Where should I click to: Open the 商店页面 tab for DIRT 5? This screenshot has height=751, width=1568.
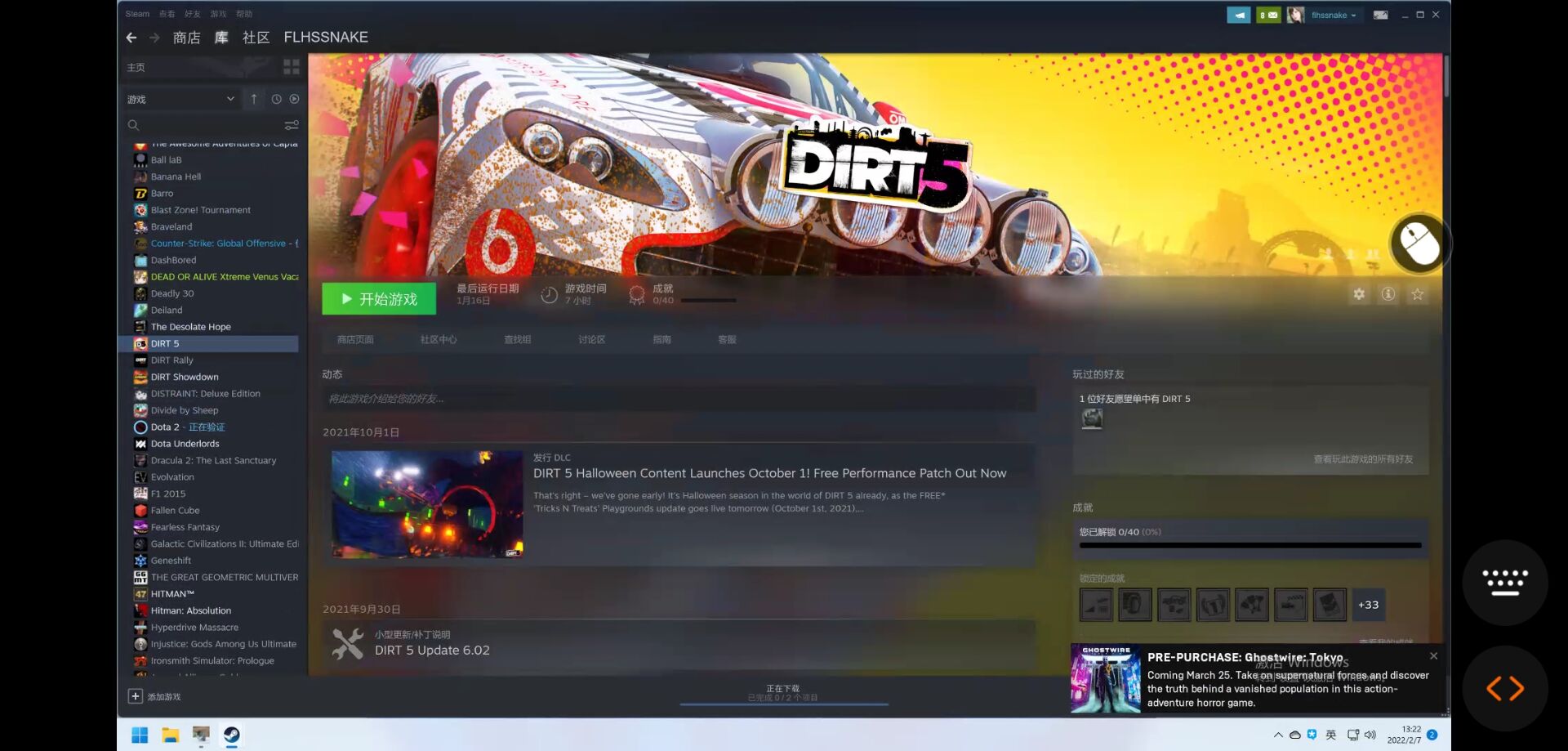point(355,339)
